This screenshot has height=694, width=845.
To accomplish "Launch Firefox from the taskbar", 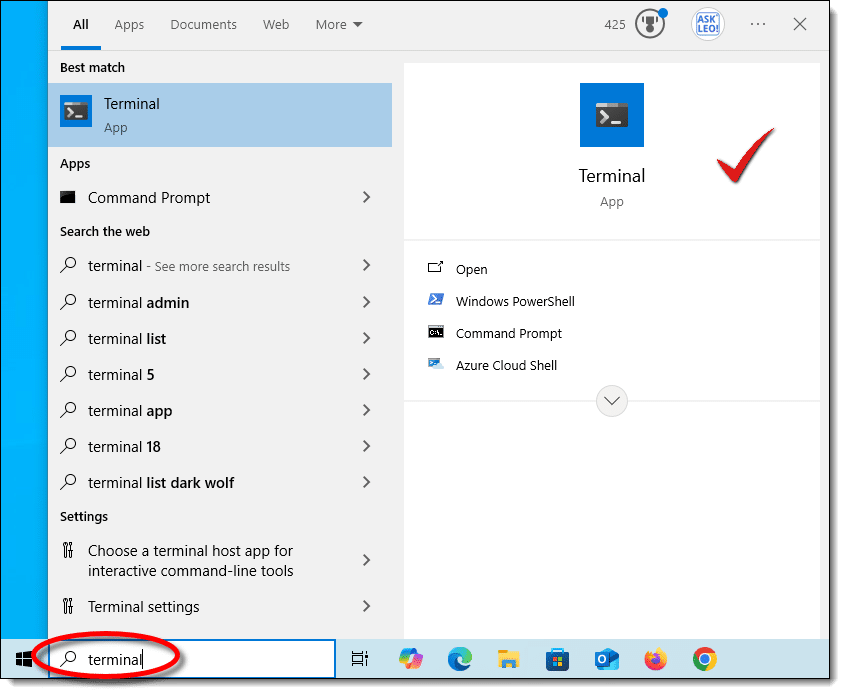I will [656, 659].
